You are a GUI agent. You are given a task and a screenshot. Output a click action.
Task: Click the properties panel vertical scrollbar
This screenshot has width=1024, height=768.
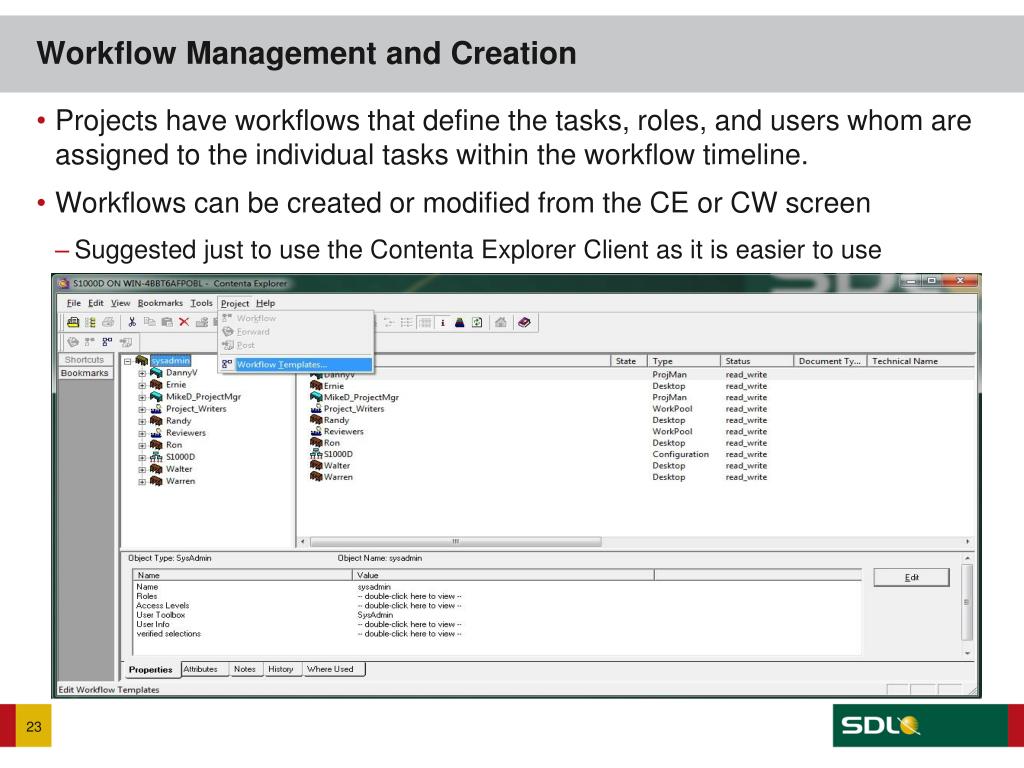point(967,602)
